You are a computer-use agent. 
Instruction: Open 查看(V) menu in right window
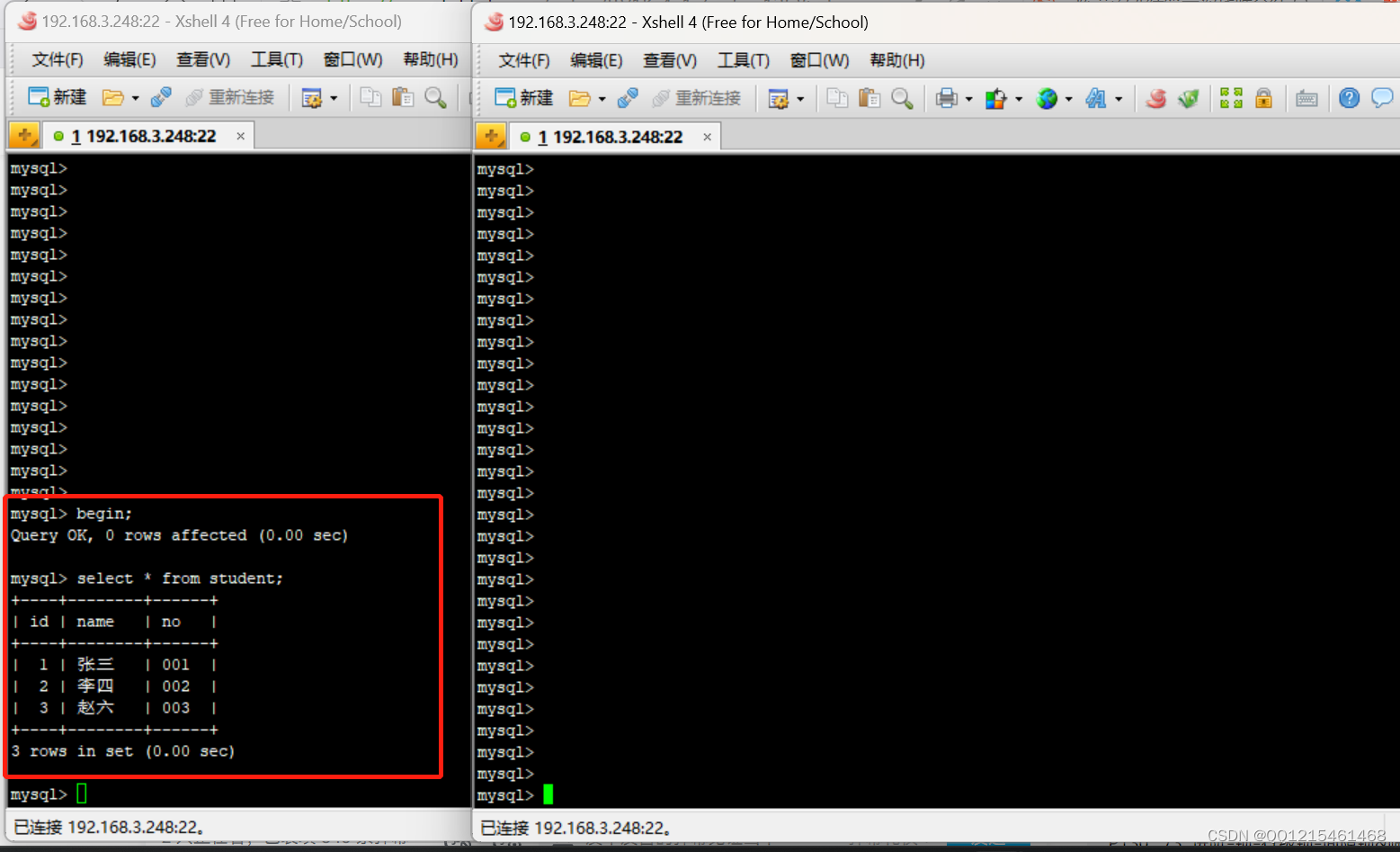pyautogui.click(x=670, y=60)
